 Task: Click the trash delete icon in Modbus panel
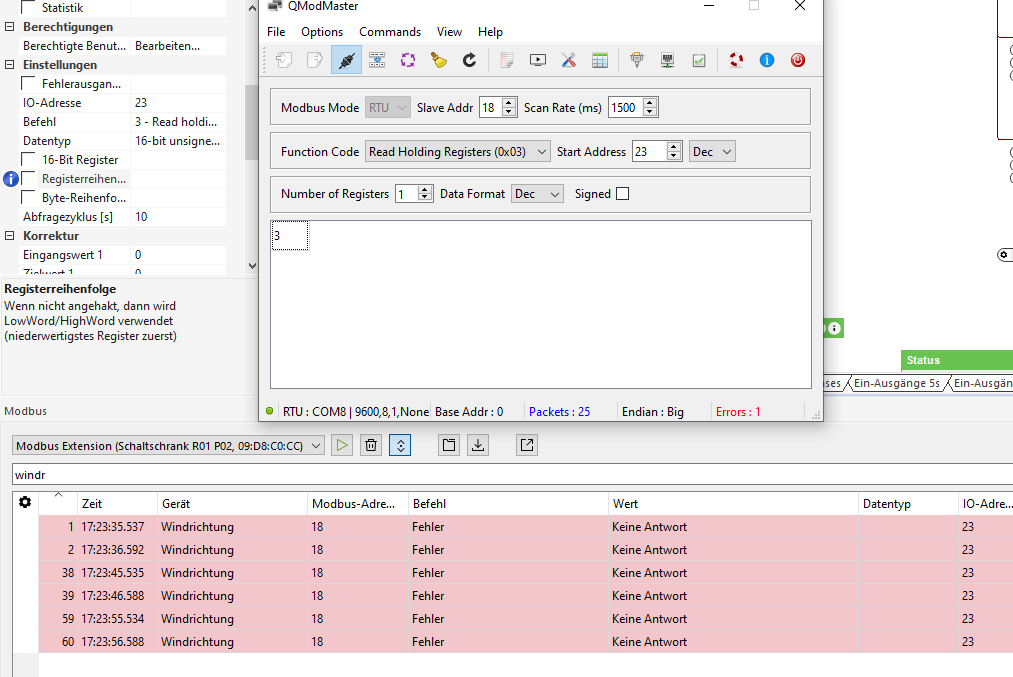pos(371,445)
